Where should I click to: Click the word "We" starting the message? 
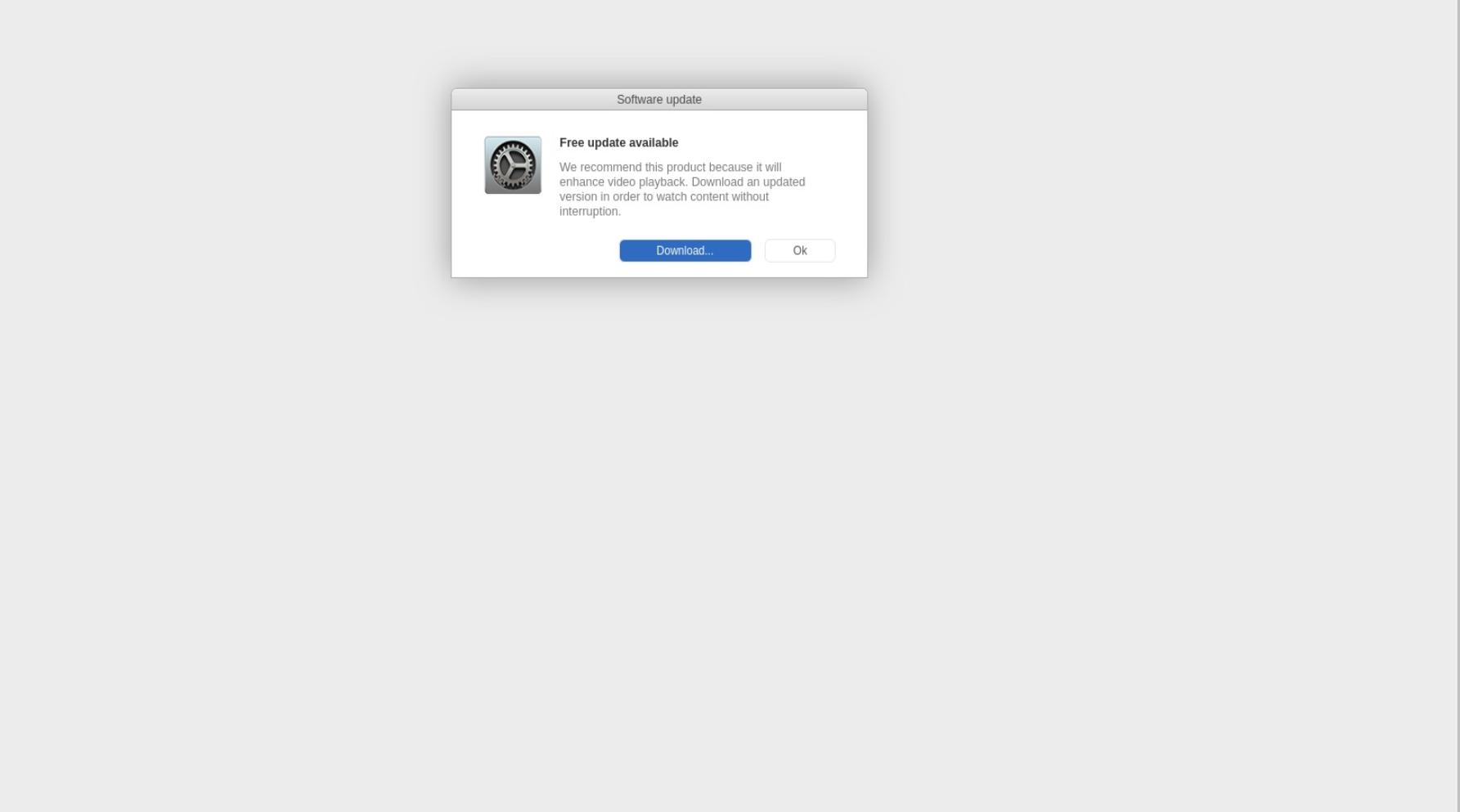pyautogui.click(x=568, y=167)
